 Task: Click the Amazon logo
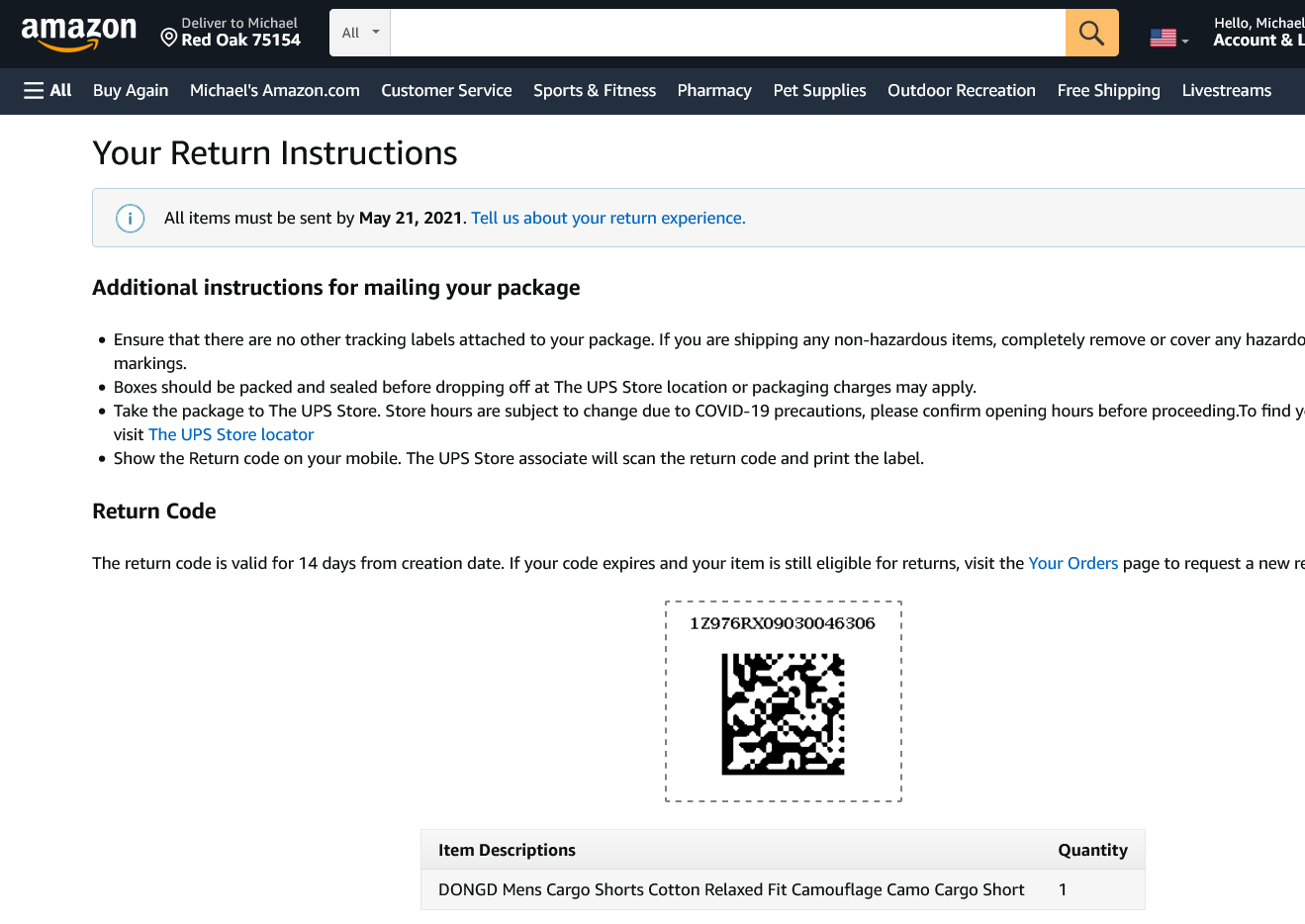pos(79,33)
